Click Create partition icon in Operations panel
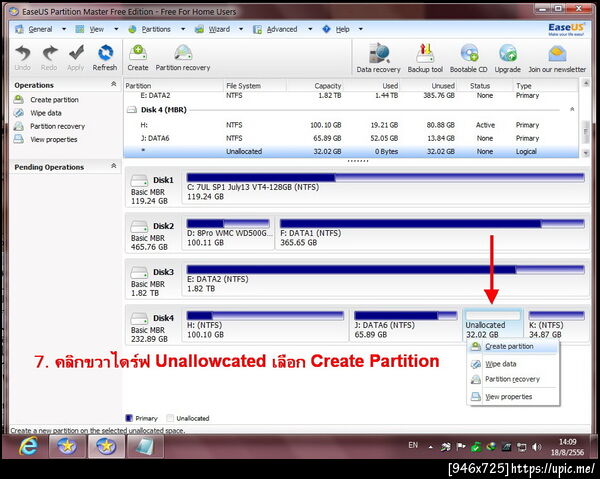This screenshot has height=479, width=600. coord(19,99)
